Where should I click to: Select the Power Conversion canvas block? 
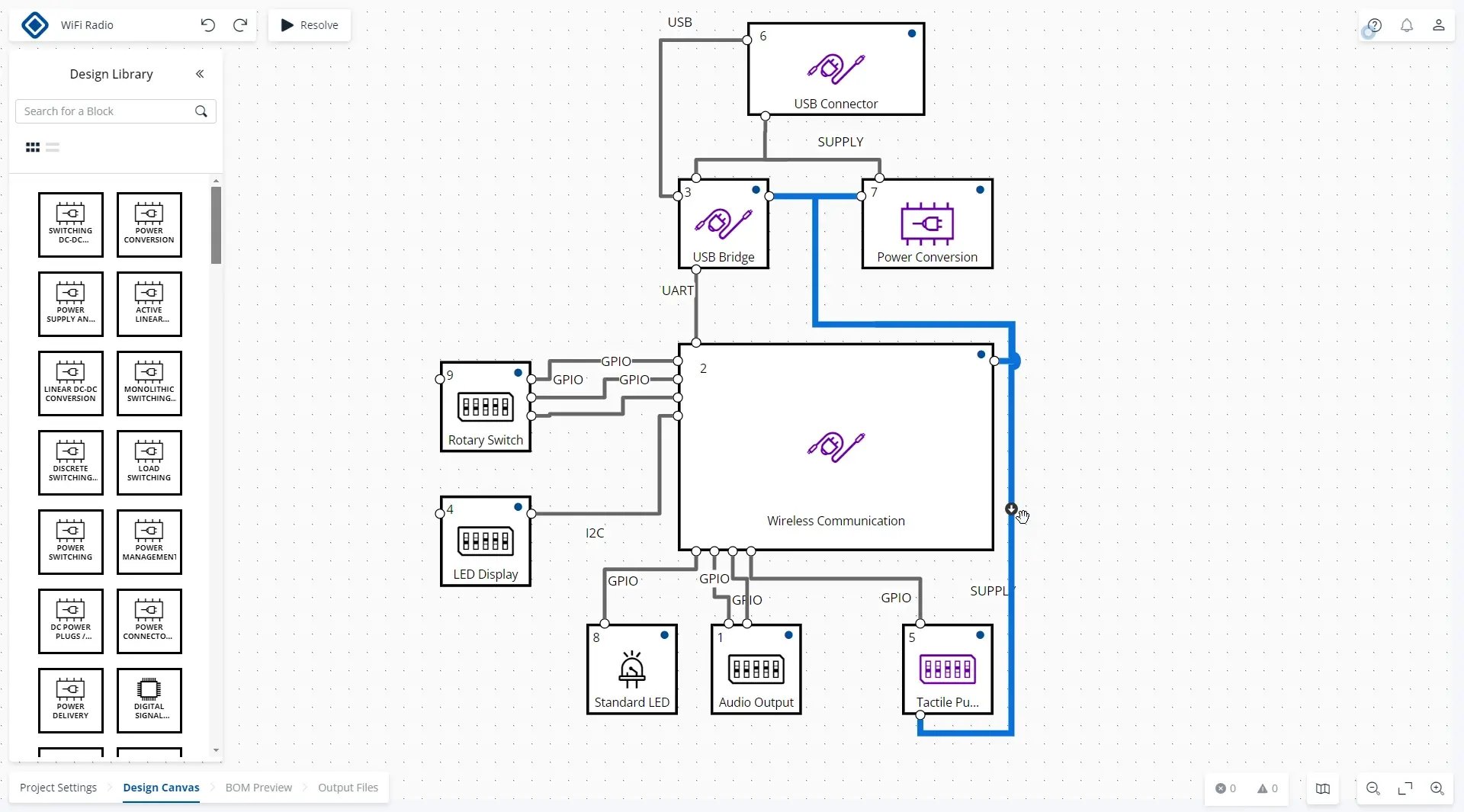(927, 223)
